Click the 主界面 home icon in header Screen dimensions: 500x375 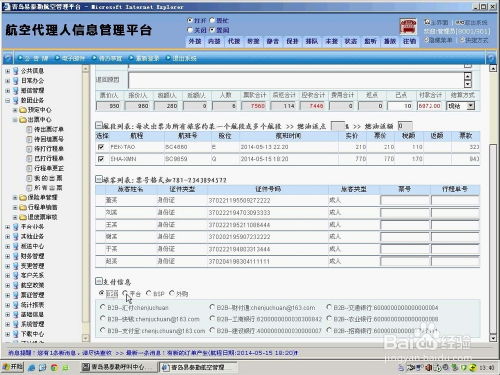click(427, 22)
